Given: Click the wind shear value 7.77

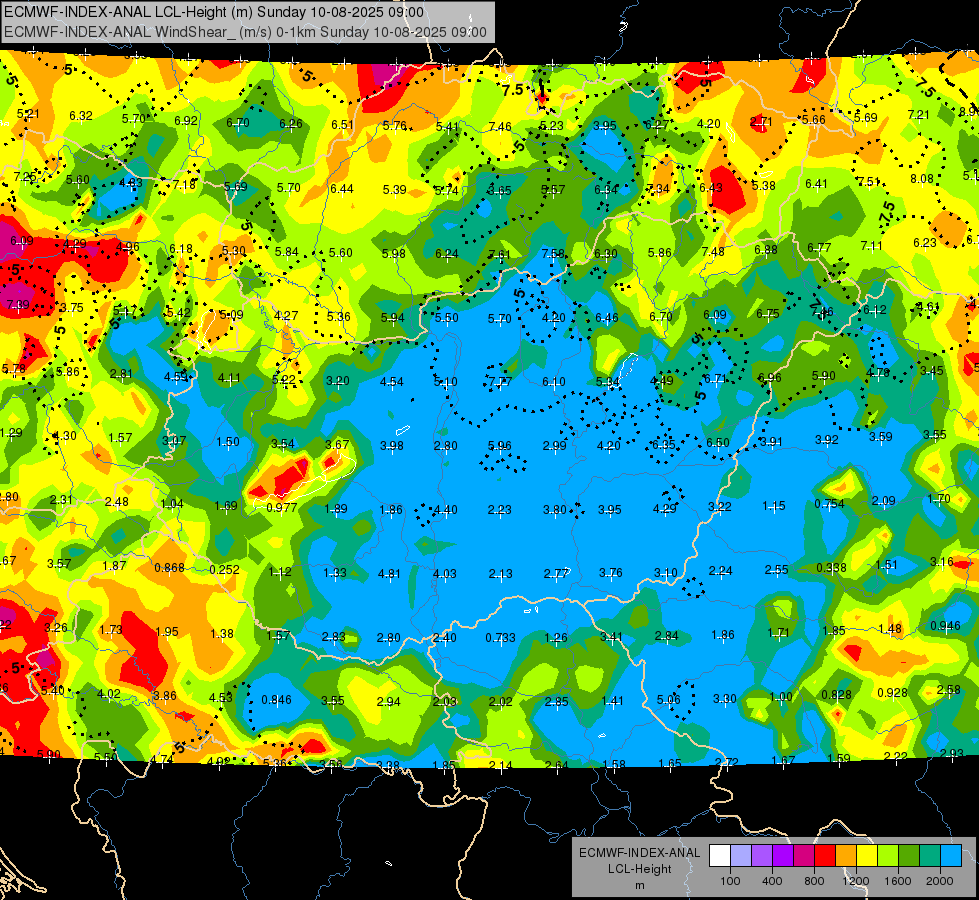Looking at the screenshot, I should coord(500,381).
